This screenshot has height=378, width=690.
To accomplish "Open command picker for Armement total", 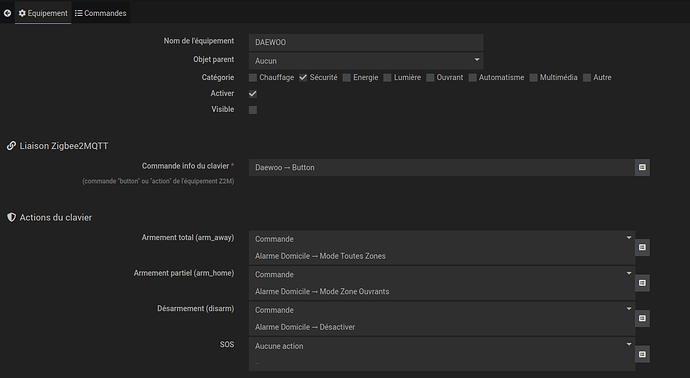I will point(642,247).
